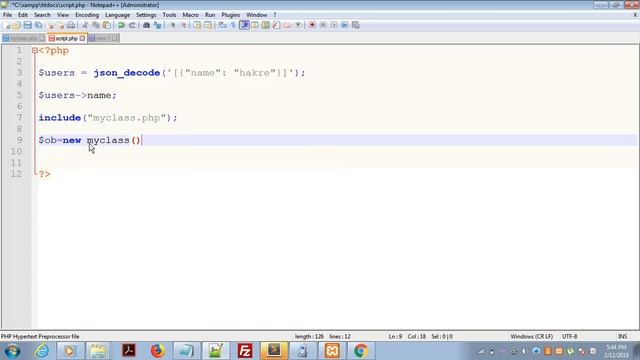The height and width of the screenshot is (360, 640).
Task: Run macro multiple times toolbar icon
Action: 344,25
